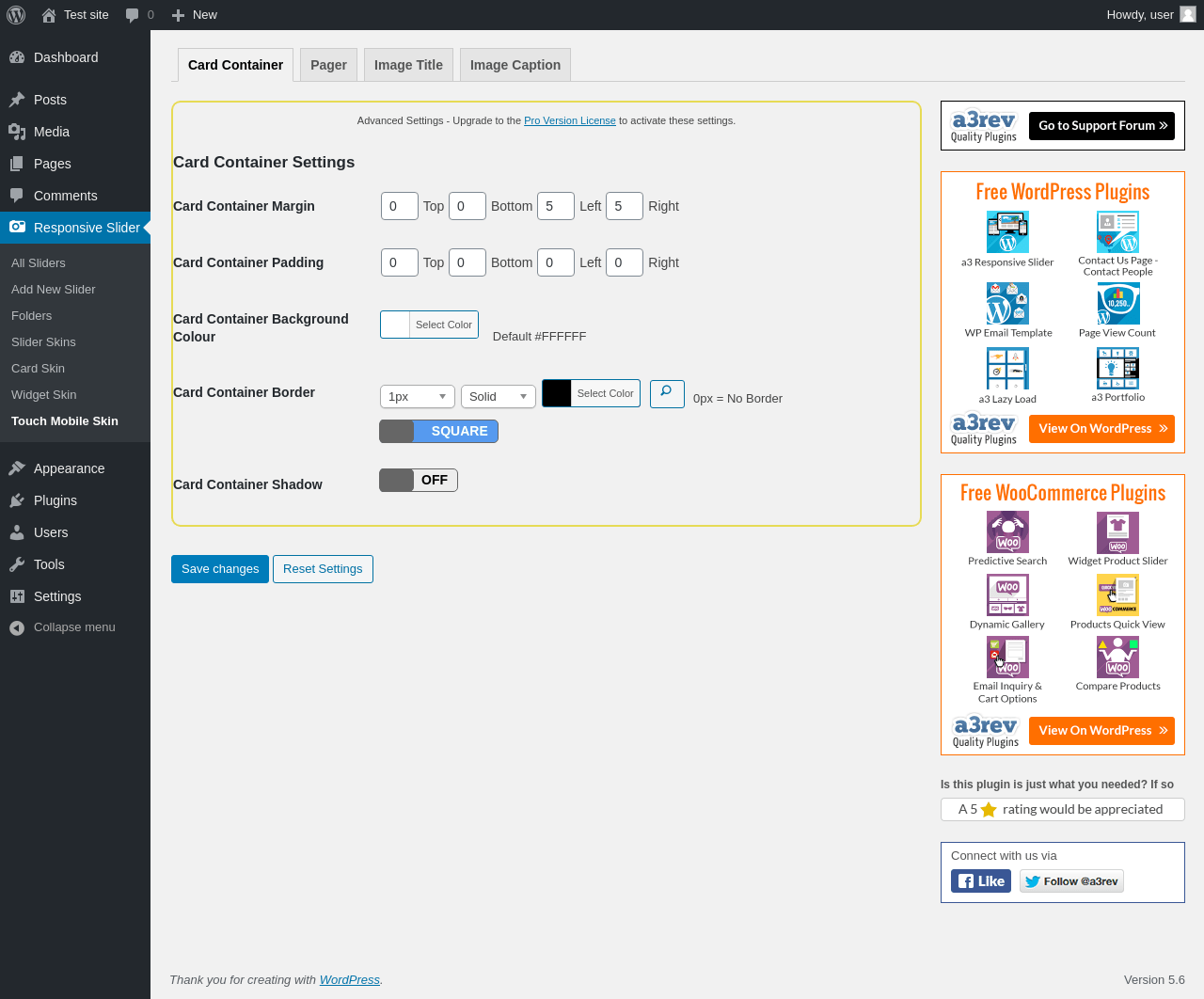Expand the Solid border style dropdown
1204x999 pixels.
498,397
